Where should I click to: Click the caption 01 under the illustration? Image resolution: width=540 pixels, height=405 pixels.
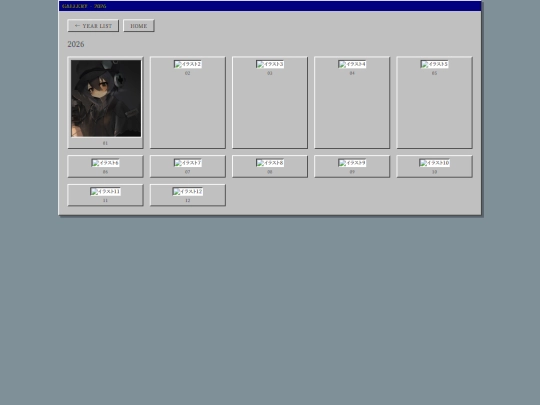[105, 143]
